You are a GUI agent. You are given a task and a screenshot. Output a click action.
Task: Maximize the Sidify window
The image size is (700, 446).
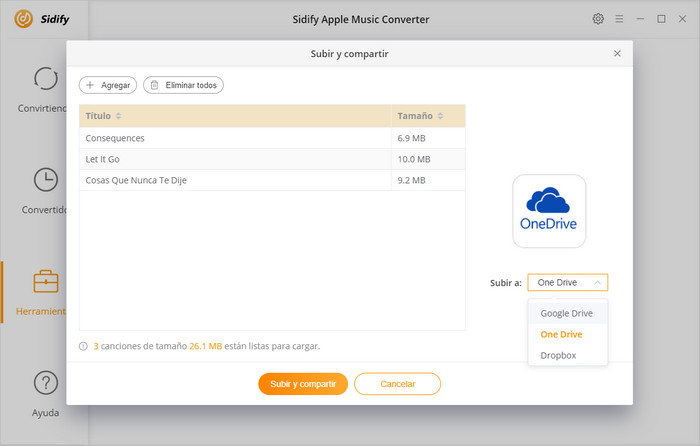(661, 19)
